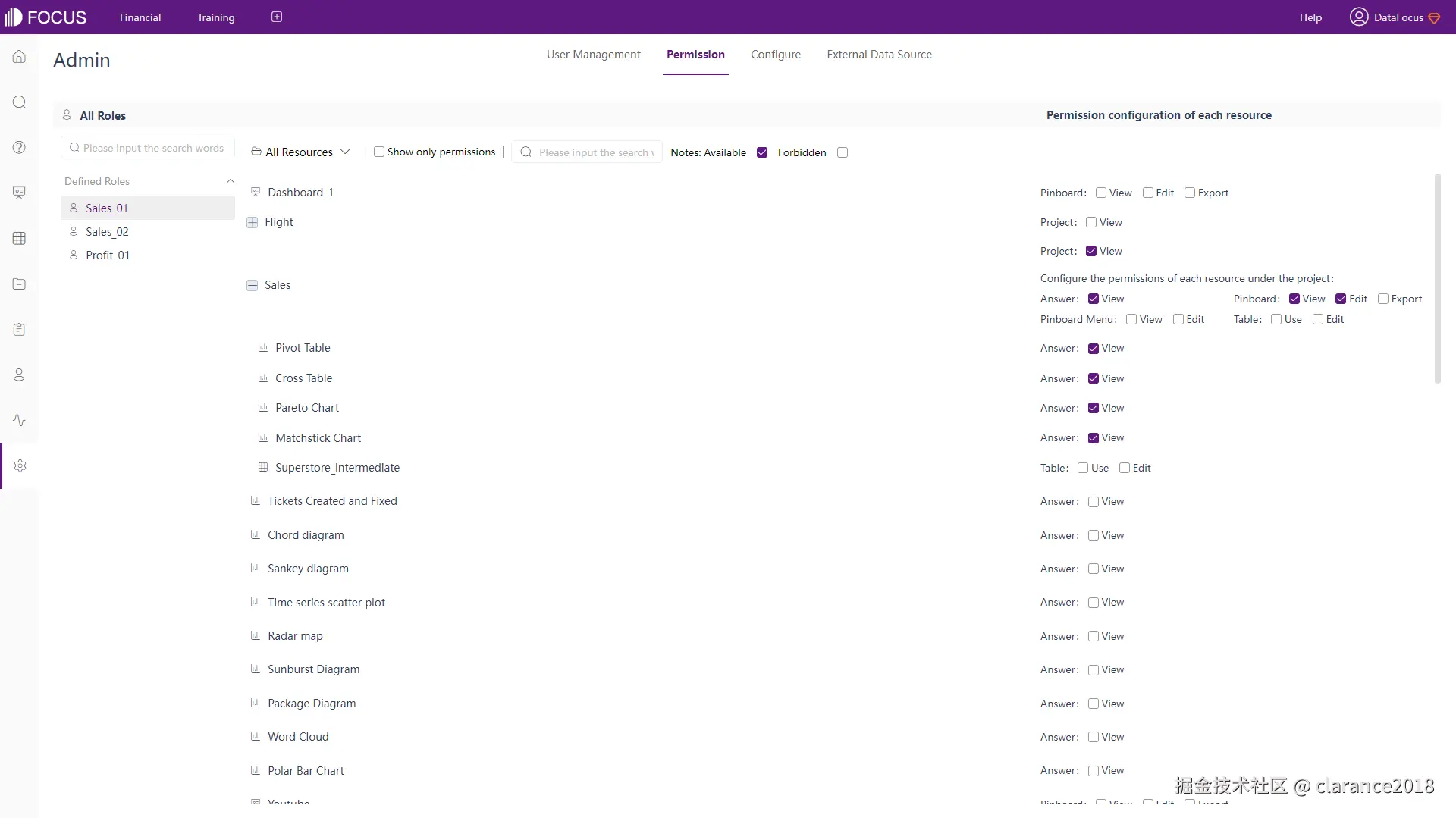Uncheck Project View for Sales
Image resolution: width=1456 pixels, height=818 pixels.
(1091, 251)
